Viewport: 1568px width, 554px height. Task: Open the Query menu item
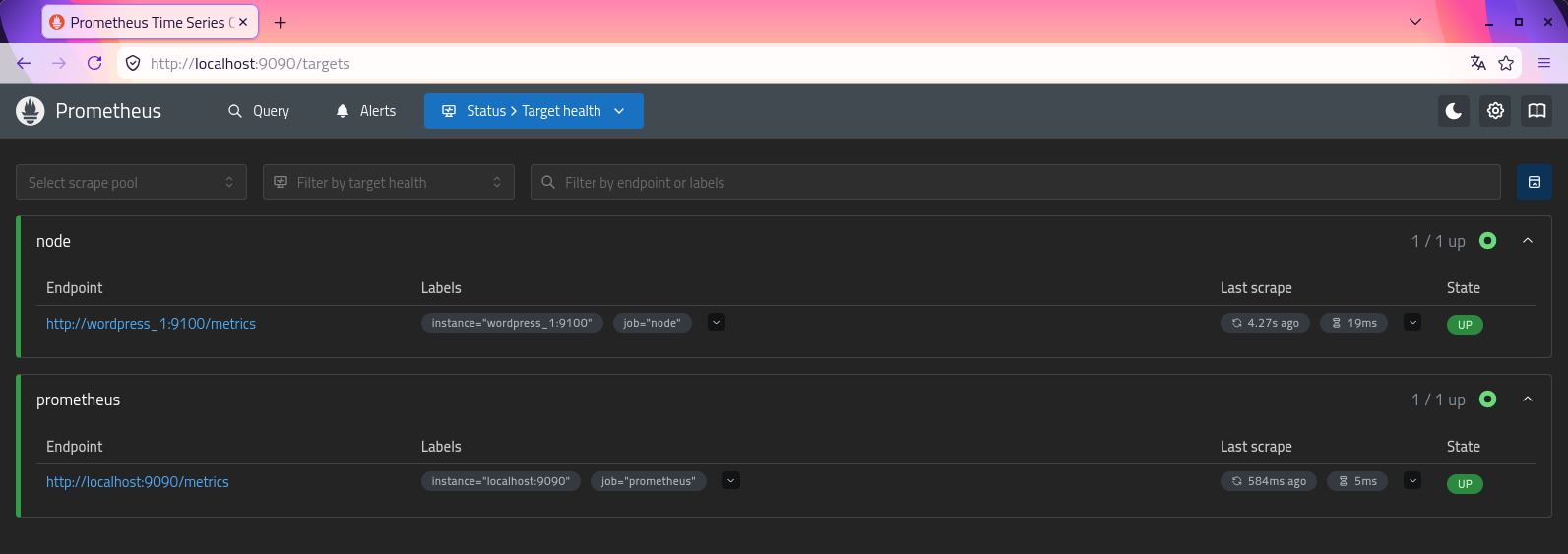tap(259, 111)
